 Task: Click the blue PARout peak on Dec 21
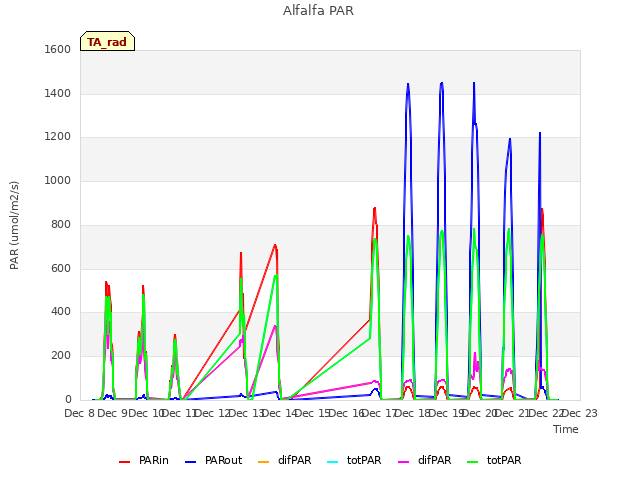[x=510, y=139]
